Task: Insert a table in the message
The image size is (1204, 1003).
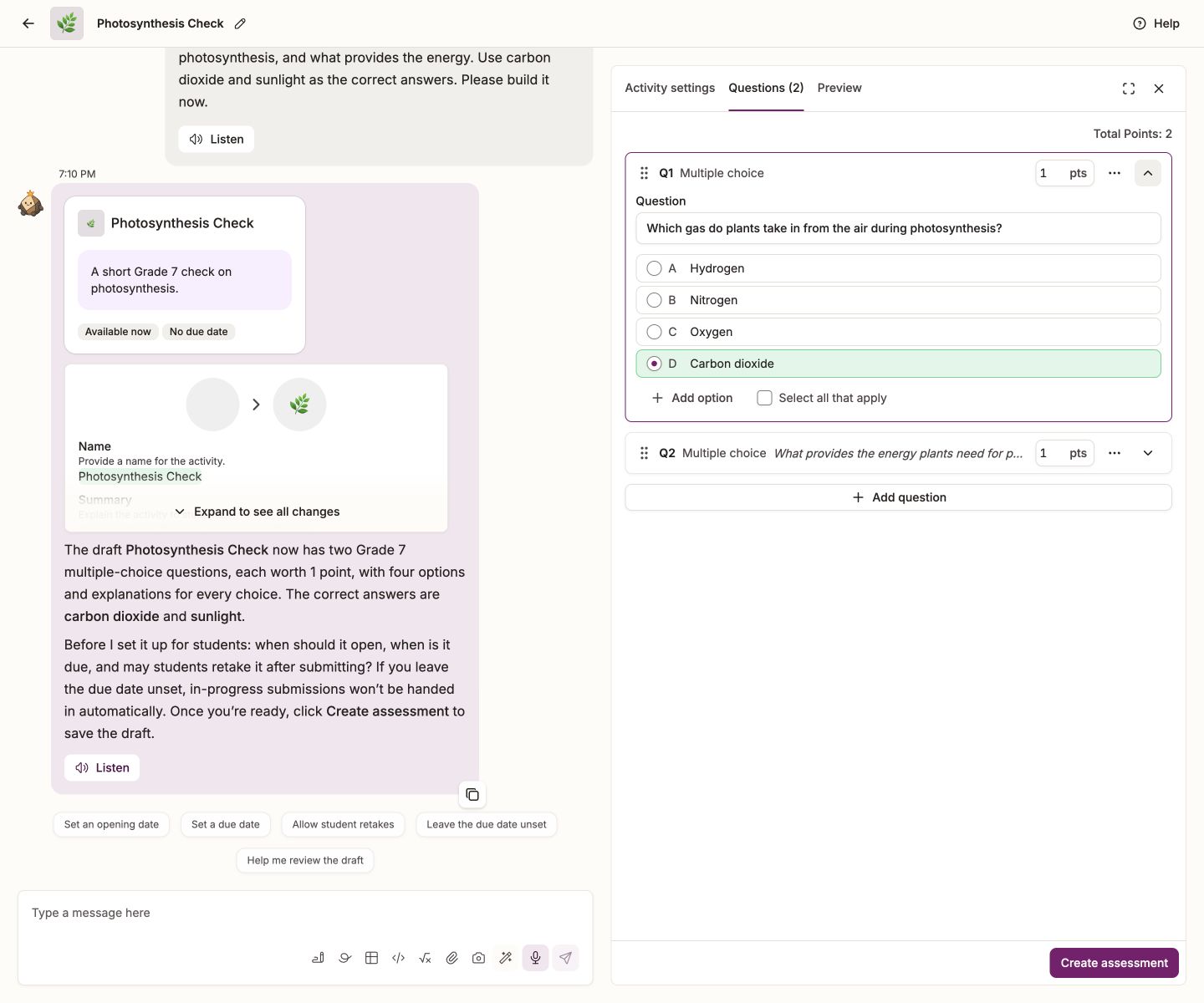Action: tap(371, 958)
